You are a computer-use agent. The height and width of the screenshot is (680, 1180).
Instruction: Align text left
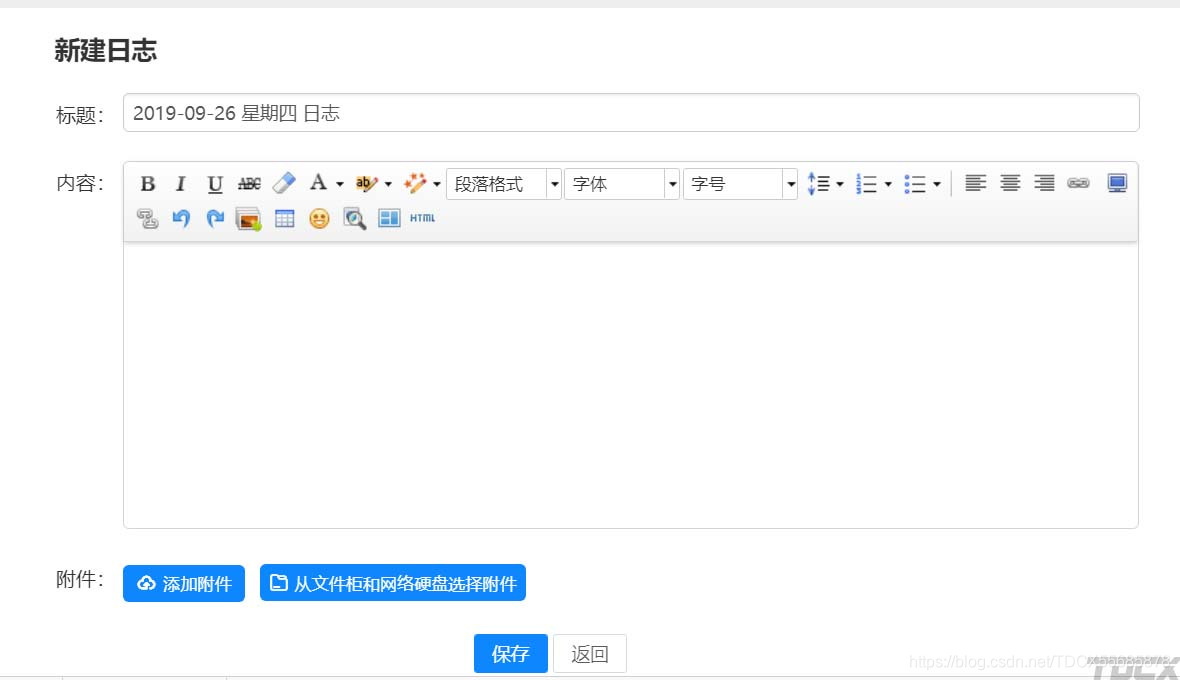pos(975,183)
